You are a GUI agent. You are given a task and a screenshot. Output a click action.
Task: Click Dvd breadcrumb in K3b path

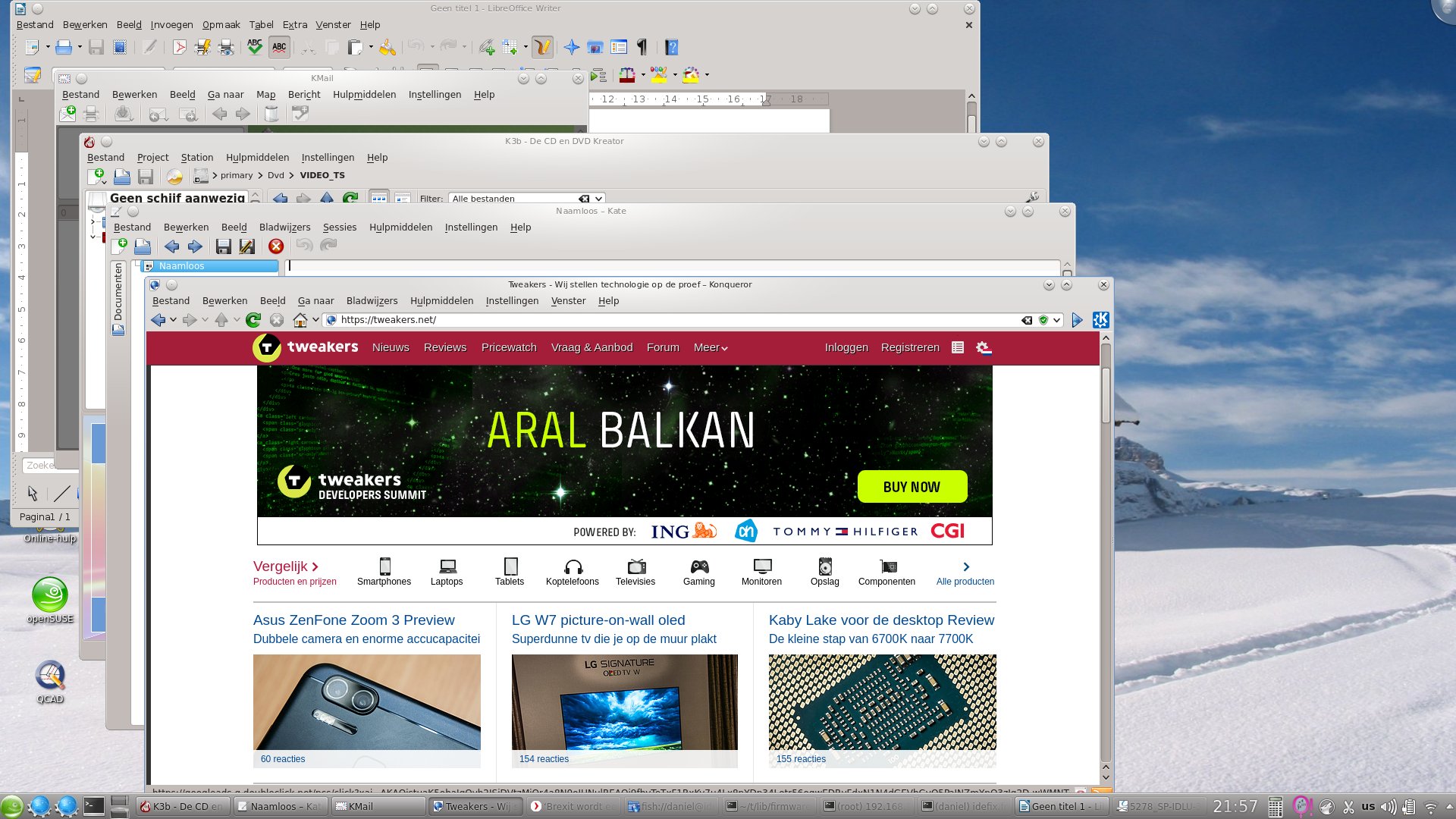pyautogui.click(x=276, y=175)
